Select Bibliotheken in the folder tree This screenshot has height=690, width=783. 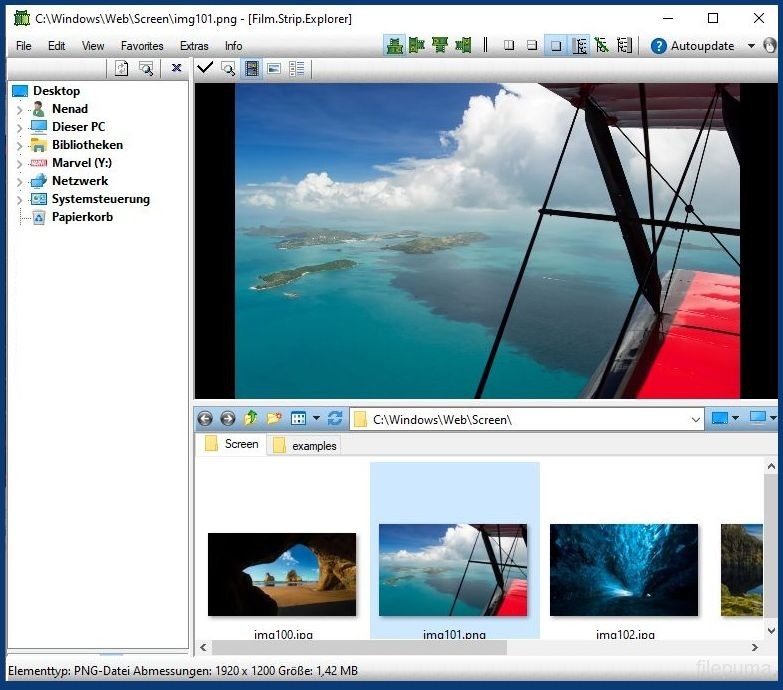point(87,145)
